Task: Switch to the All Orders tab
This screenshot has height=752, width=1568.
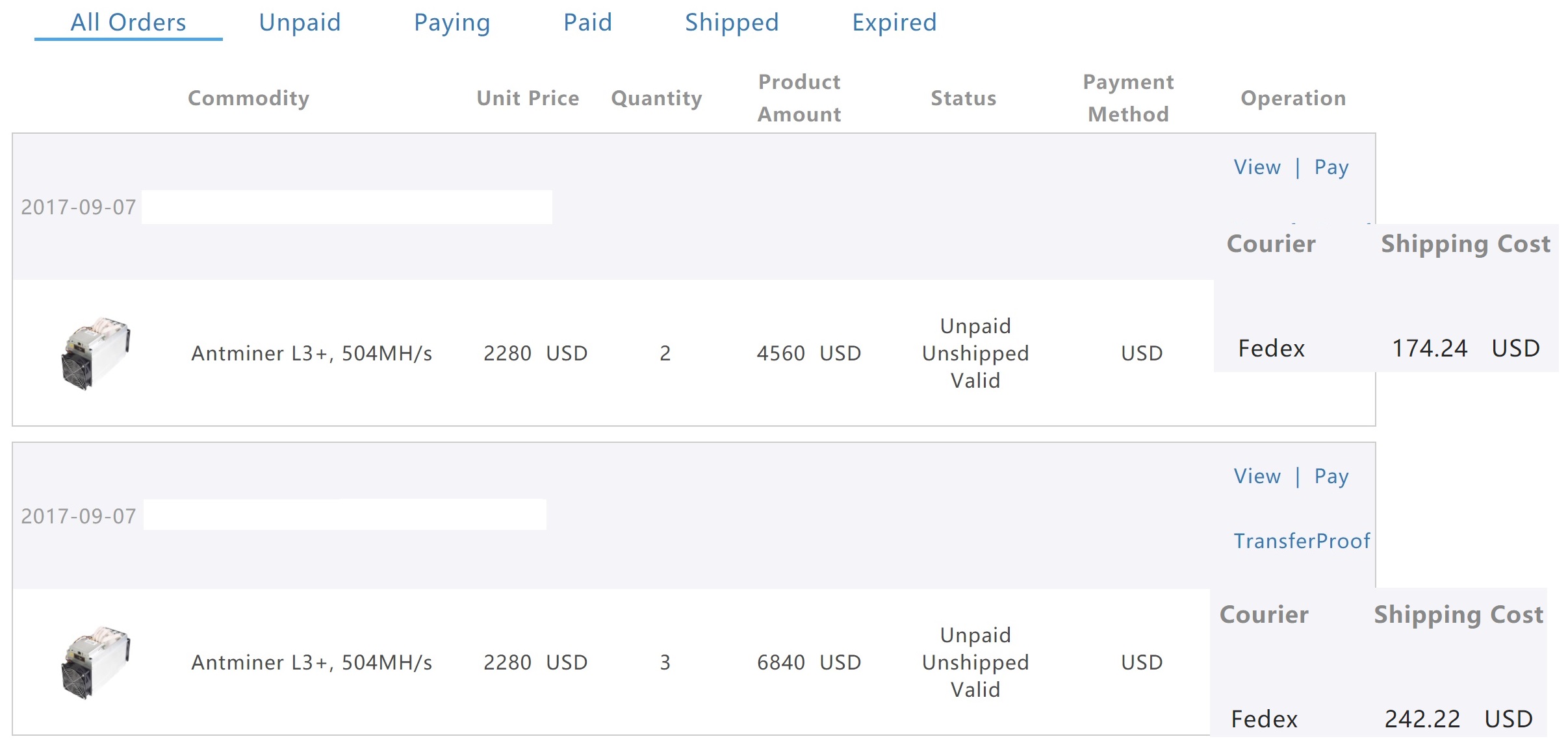Action: pos(128,23)
